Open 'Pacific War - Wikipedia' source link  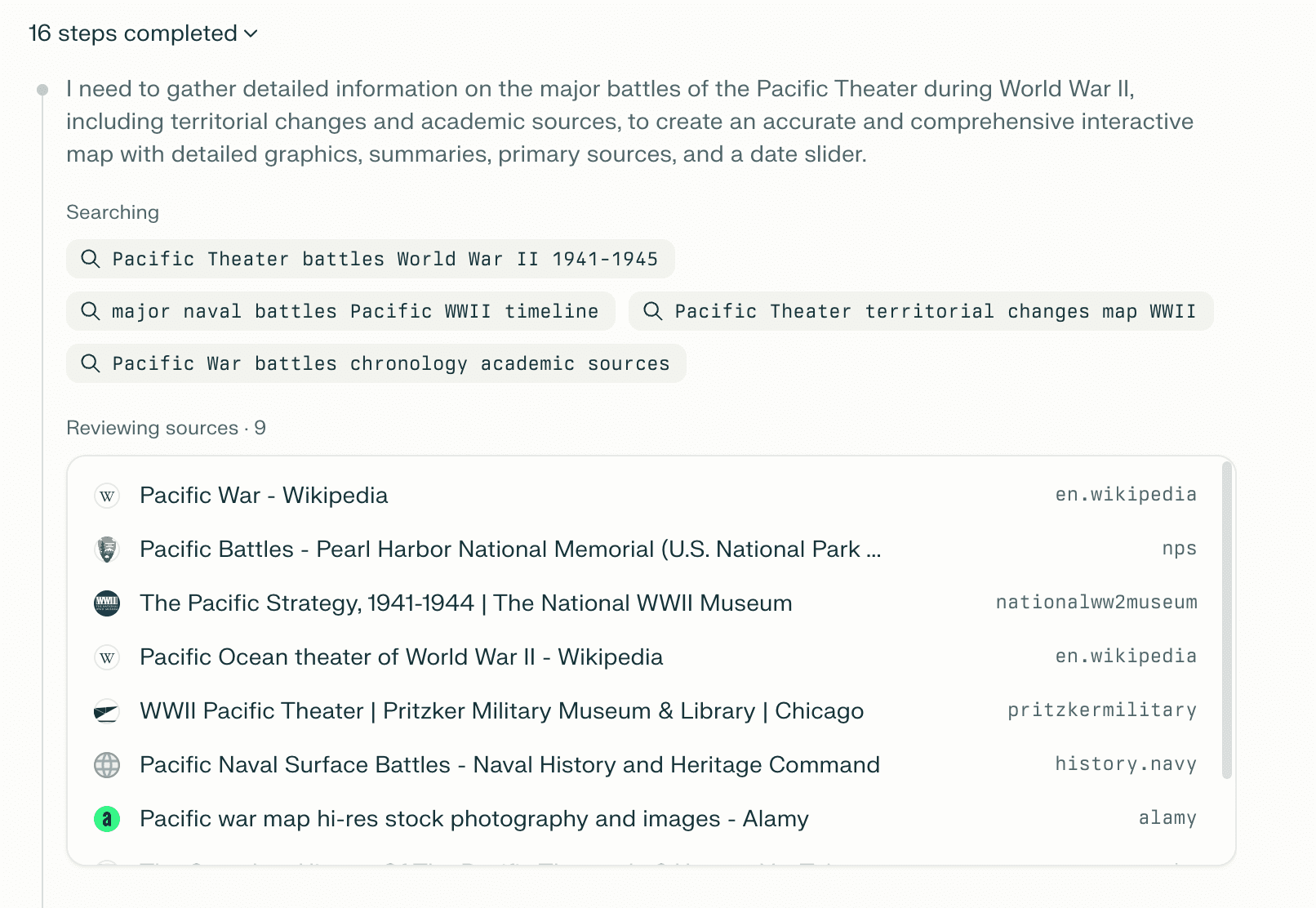pyautogui.click(x=264, y=496)
